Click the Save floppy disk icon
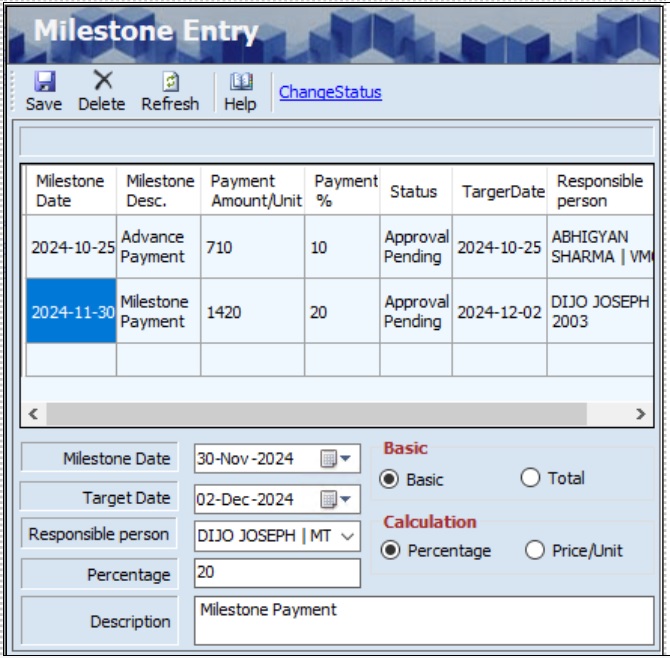The height and width of the screenshot is (658, 670). coord(43,82)
